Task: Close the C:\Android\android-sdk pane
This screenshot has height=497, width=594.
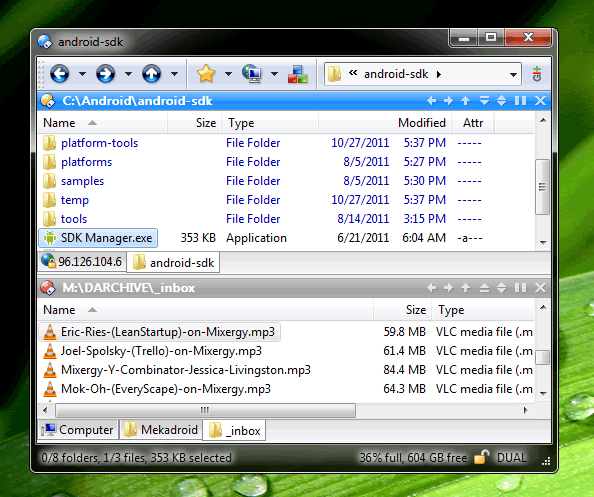Action: tap(540, 101)
